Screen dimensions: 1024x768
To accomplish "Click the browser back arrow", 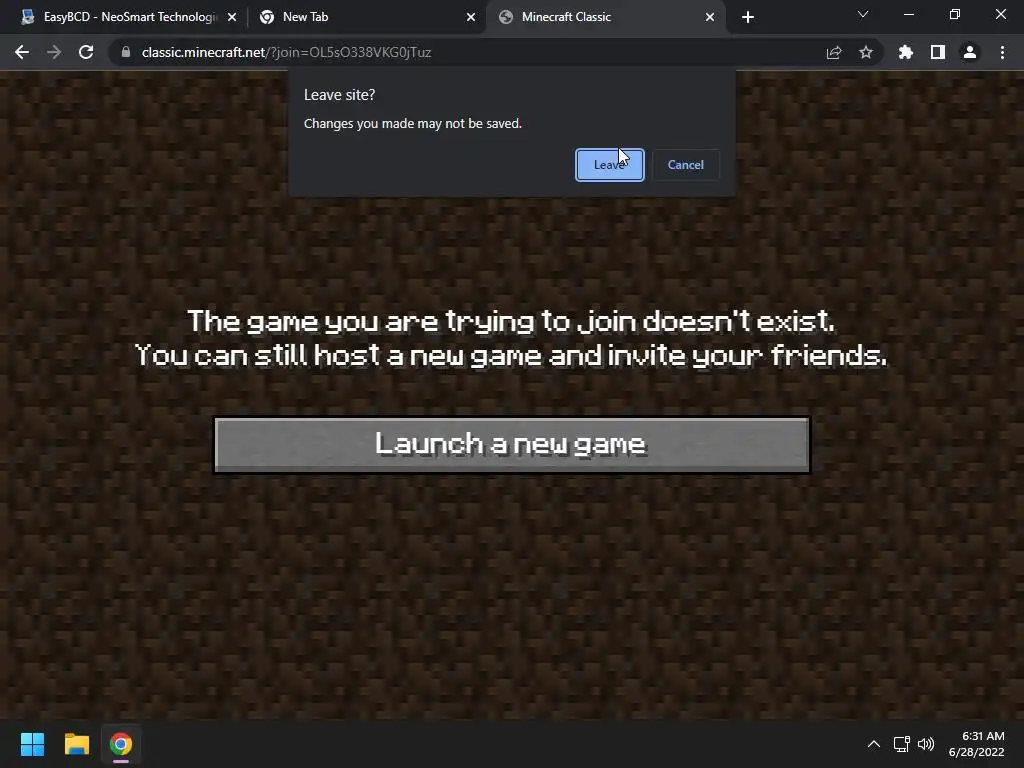I will point(22,52).
